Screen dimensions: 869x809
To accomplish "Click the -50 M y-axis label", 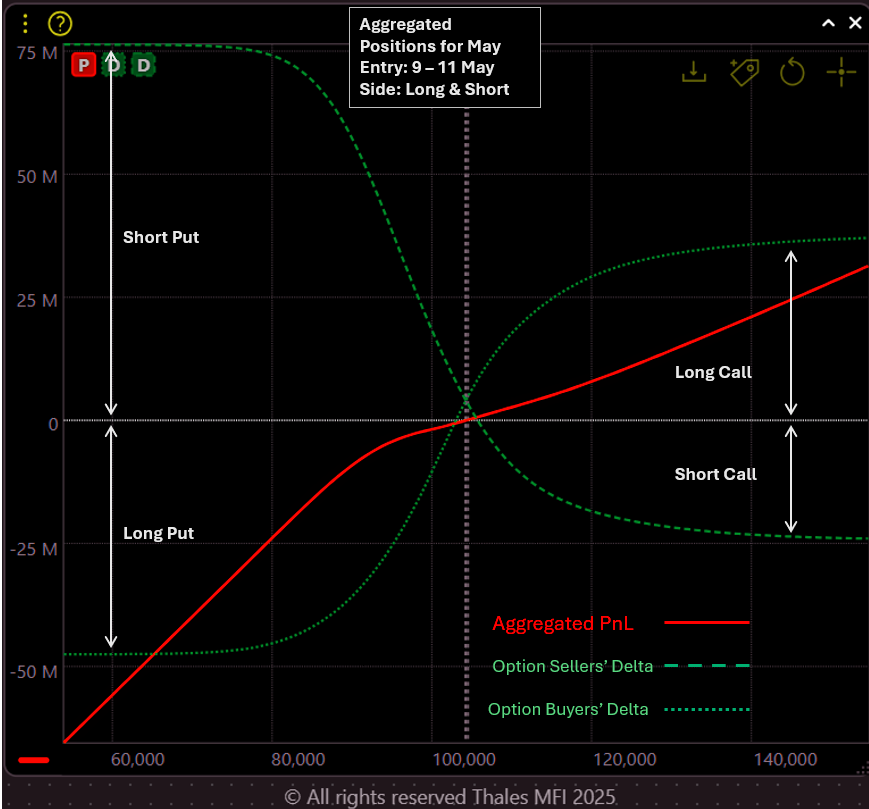I will pos(34,672).
